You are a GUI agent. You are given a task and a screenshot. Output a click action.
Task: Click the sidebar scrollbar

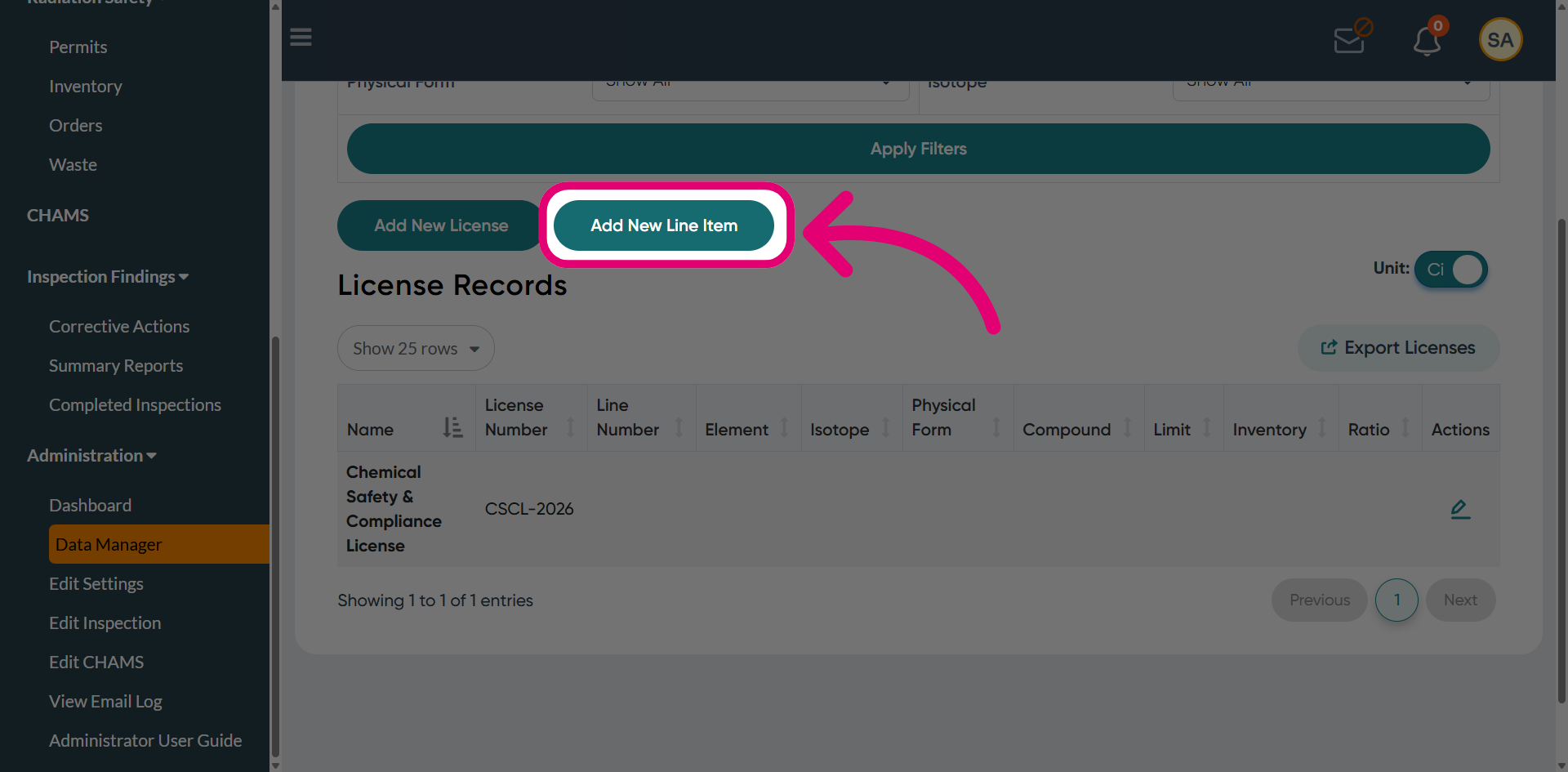click(275, 547)
